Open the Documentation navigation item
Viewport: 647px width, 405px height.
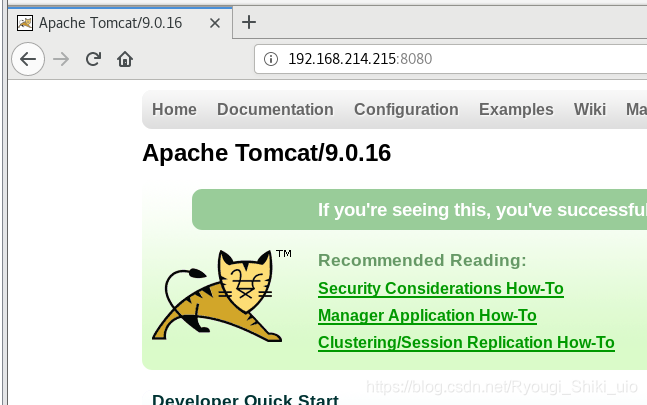pos(275,110)
